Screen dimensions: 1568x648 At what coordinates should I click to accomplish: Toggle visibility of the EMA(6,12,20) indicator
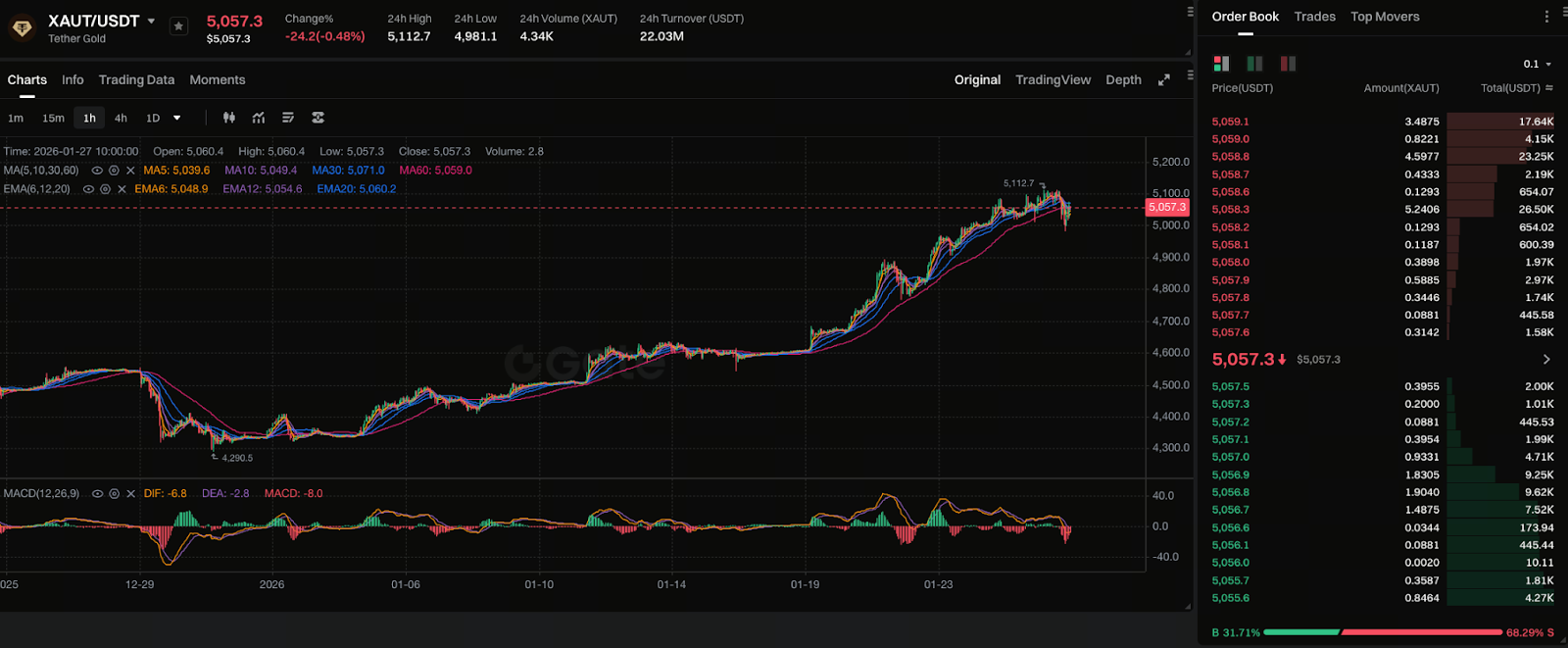pyautogui.click(x=89, y=189)
